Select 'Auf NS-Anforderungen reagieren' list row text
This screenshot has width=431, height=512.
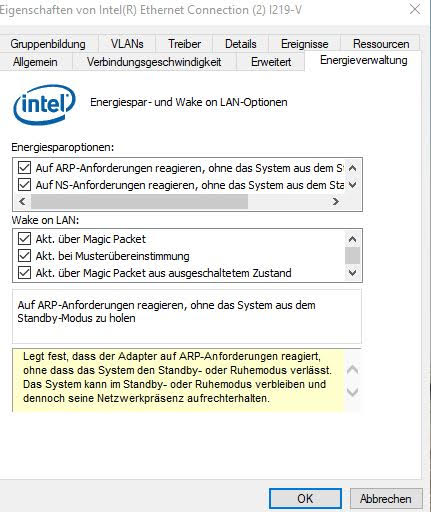click(x=189, y=185)
